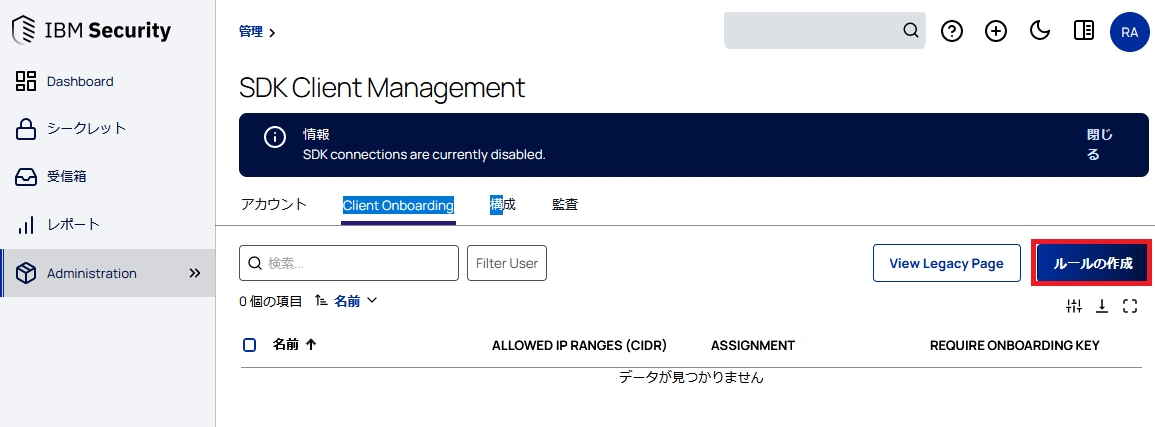Open help via the question mark icon
This screenshot has width=1155, height=427.
tap(952, 31)
